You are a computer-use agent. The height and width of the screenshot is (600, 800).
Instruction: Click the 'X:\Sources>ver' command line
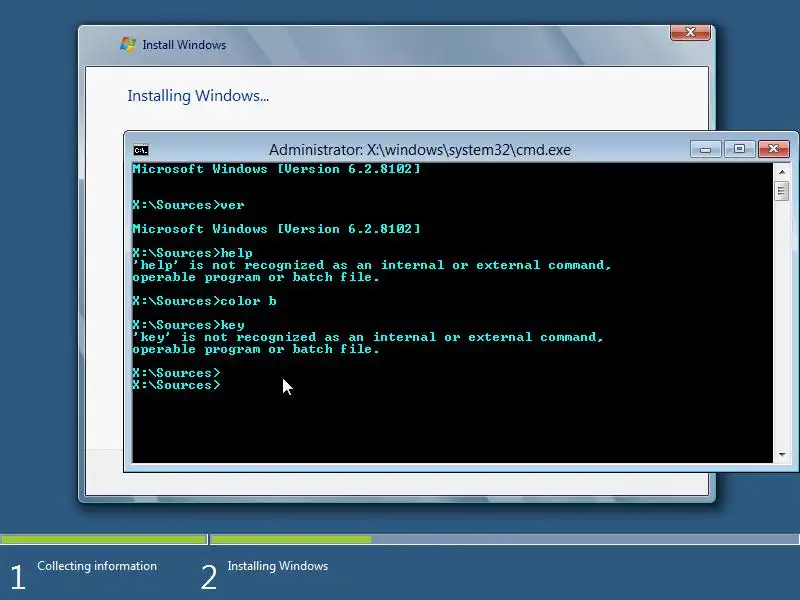tap(188, 205)
